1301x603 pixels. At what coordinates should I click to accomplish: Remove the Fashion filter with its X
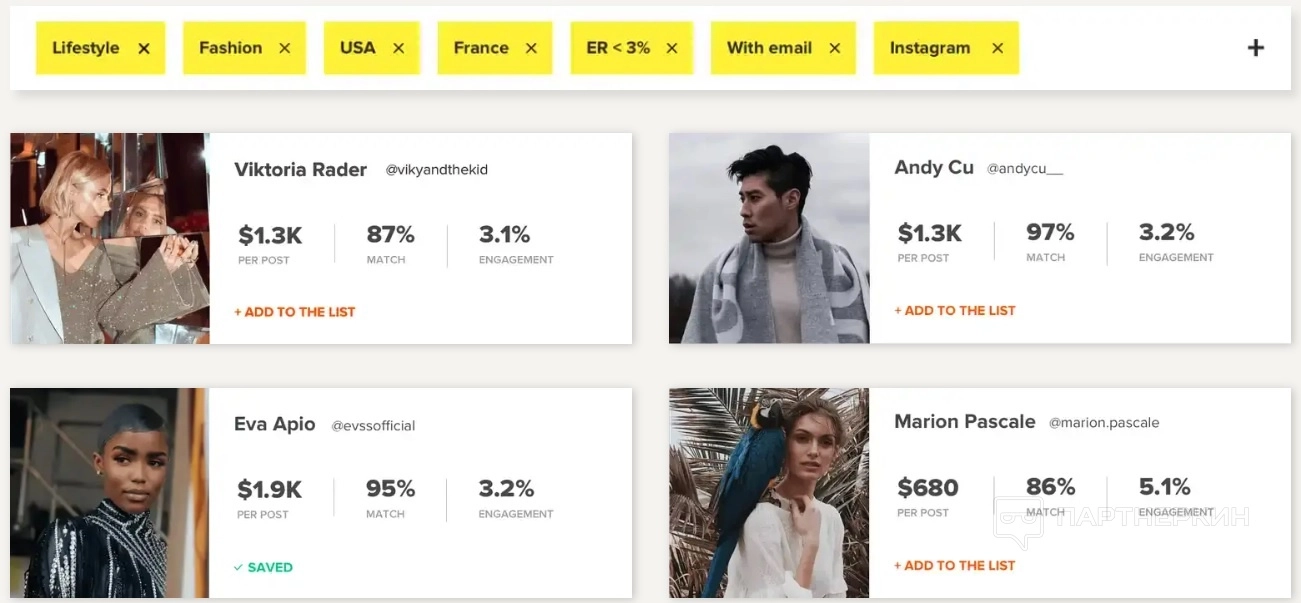pos(285,48)
